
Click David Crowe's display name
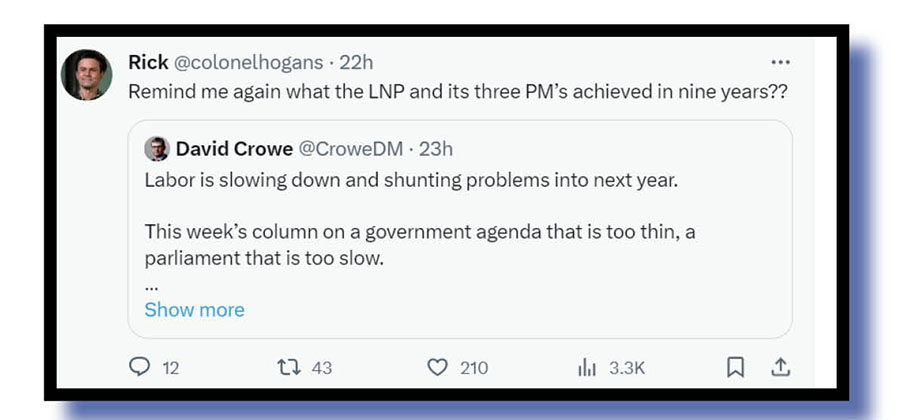click(234, 149)
